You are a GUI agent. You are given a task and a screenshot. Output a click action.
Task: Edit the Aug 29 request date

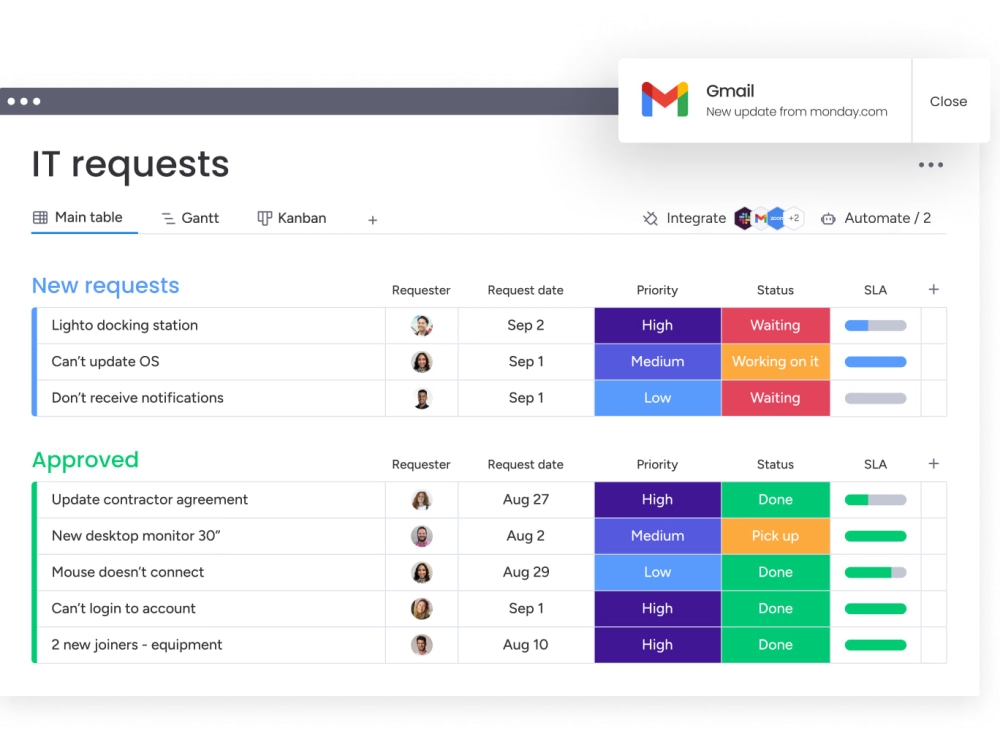tap(526, 572)
